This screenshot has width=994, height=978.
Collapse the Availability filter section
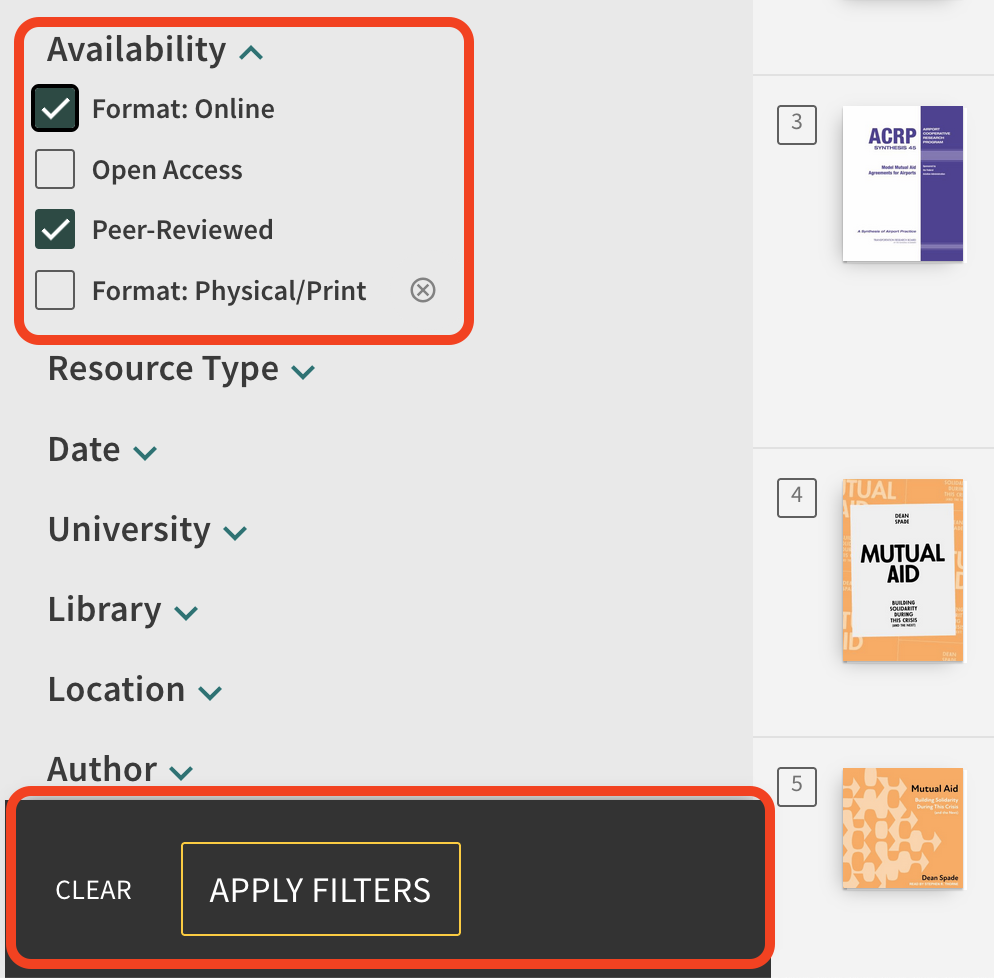click(x=252, y=51)
